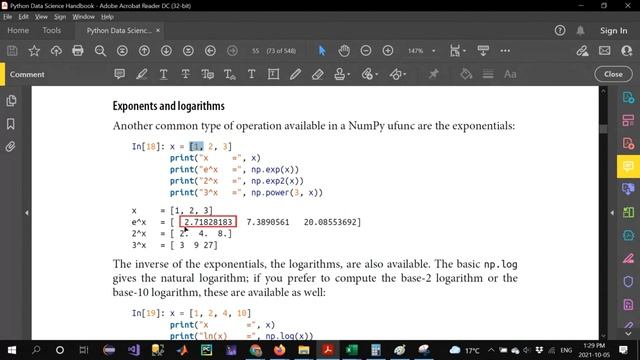Expand left navigation pane arrow
The width and height of the screenshot is (640, 360).
pyautogui.click(x=27, y=213)
